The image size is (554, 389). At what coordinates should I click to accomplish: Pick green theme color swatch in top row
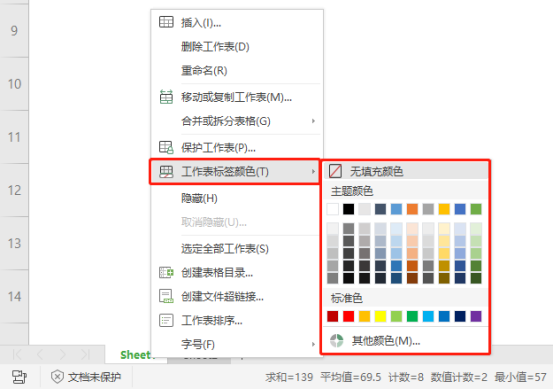[x=476, y=209]
